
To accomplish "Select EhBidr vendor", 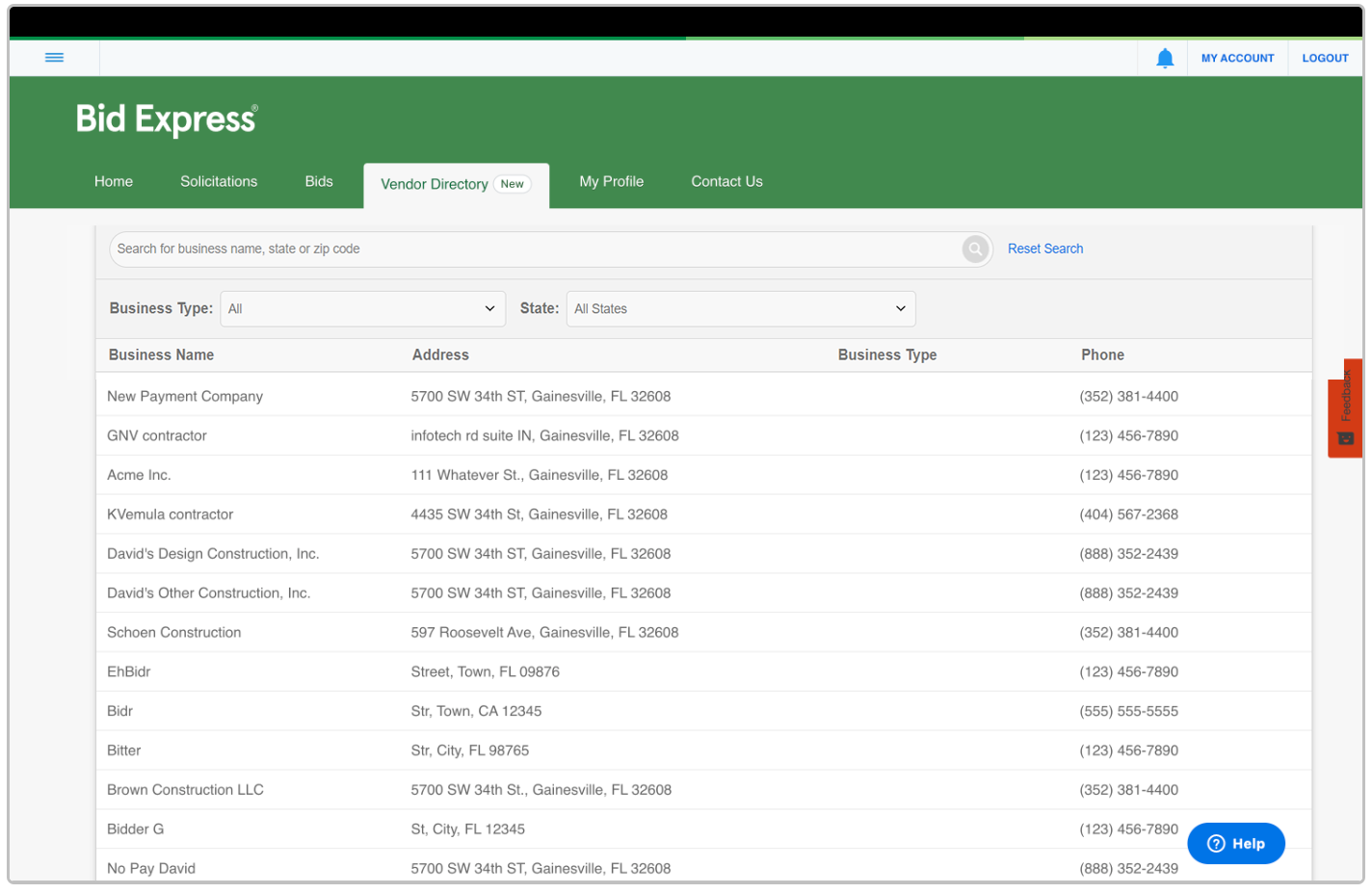I will [x=129, y=672].
